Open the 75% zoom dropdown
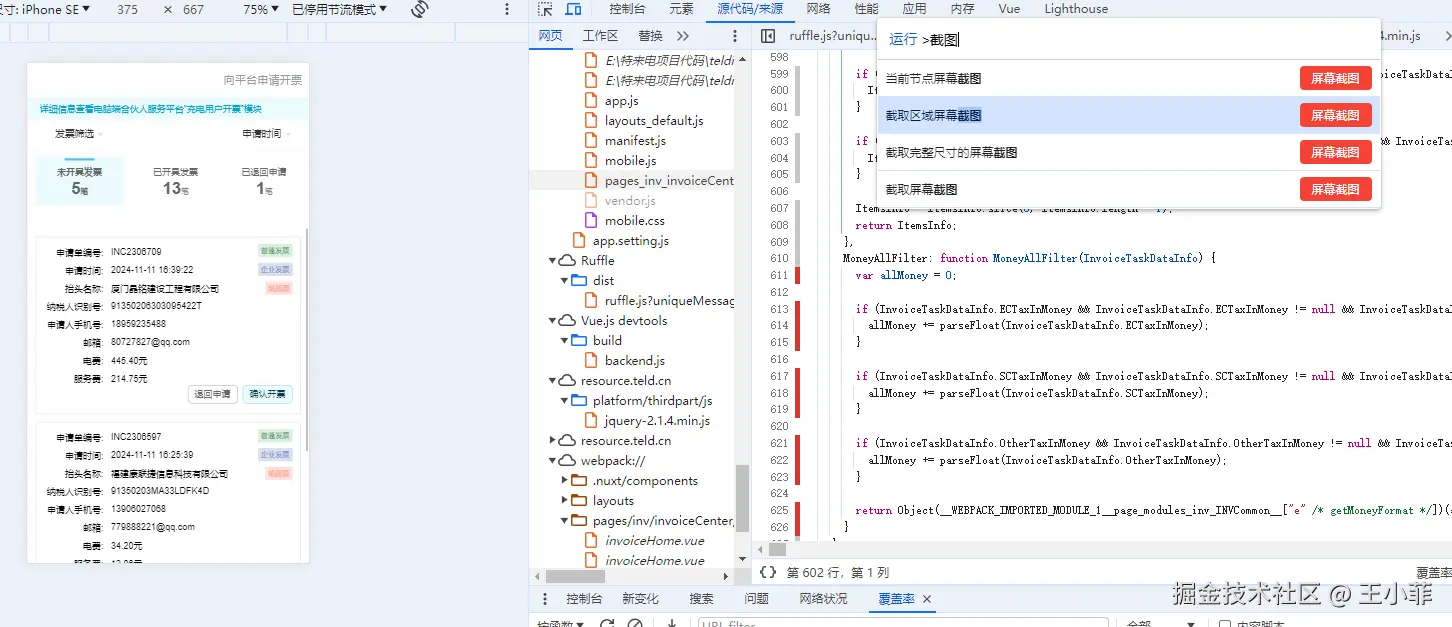 (261, 9)
